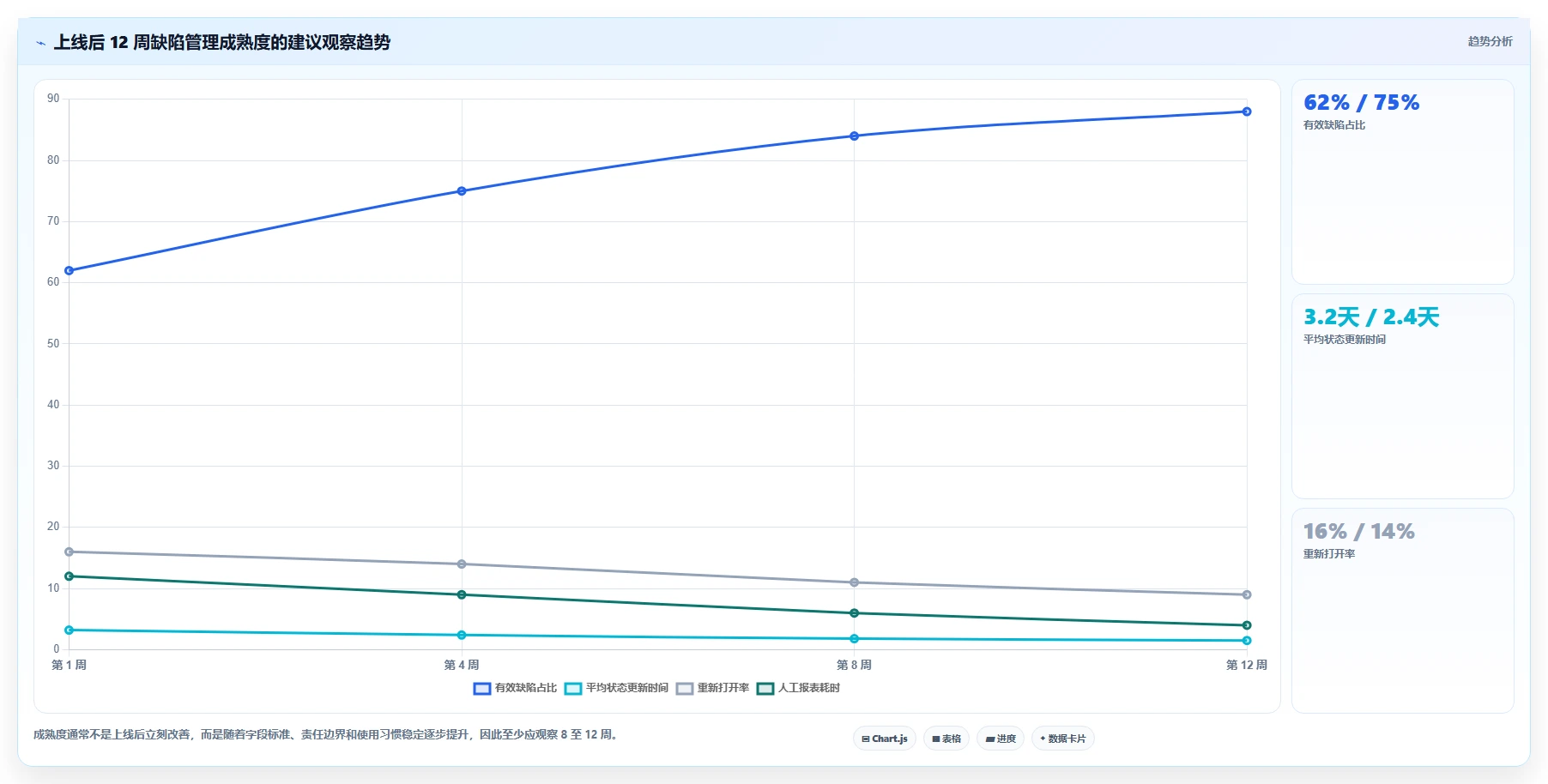Click the 人工报表耗时 data point at 第 1 周
The image size is (1548, 784).
(70, 576)
